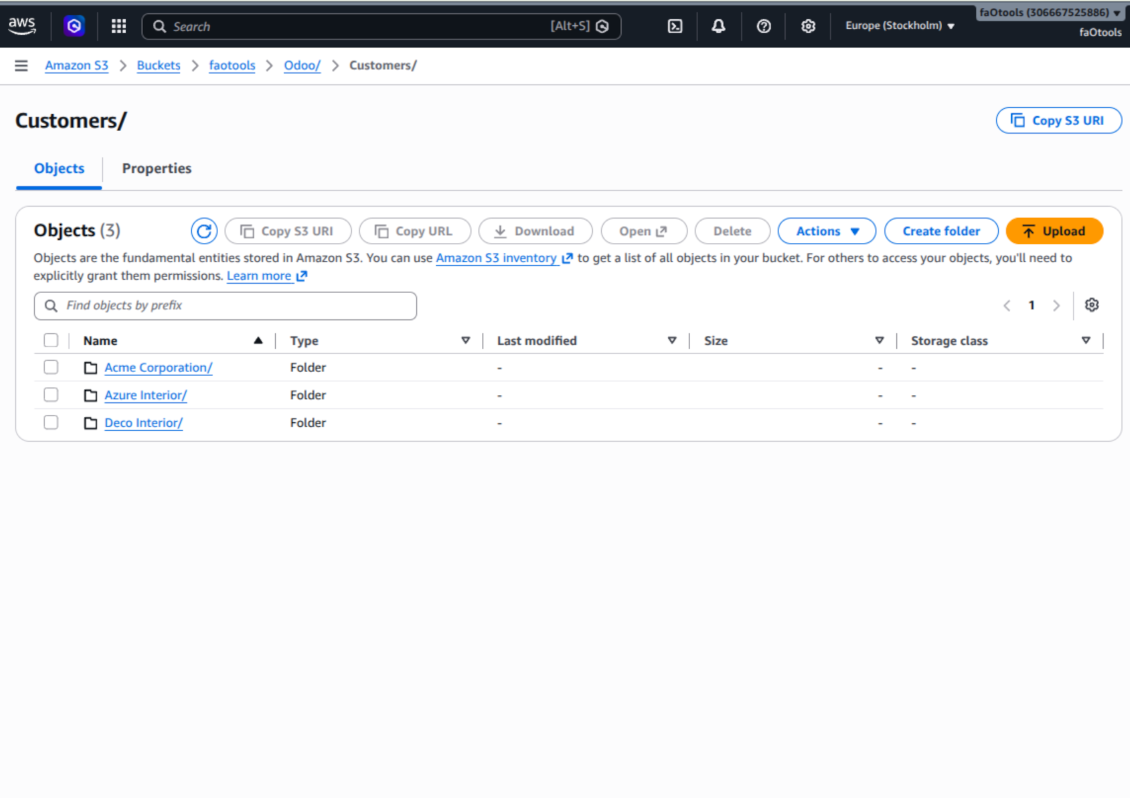The width and height of the screenshot is (1130, 798).
Task: Open the services grid menu icon
Action: (x=119, y=26)
